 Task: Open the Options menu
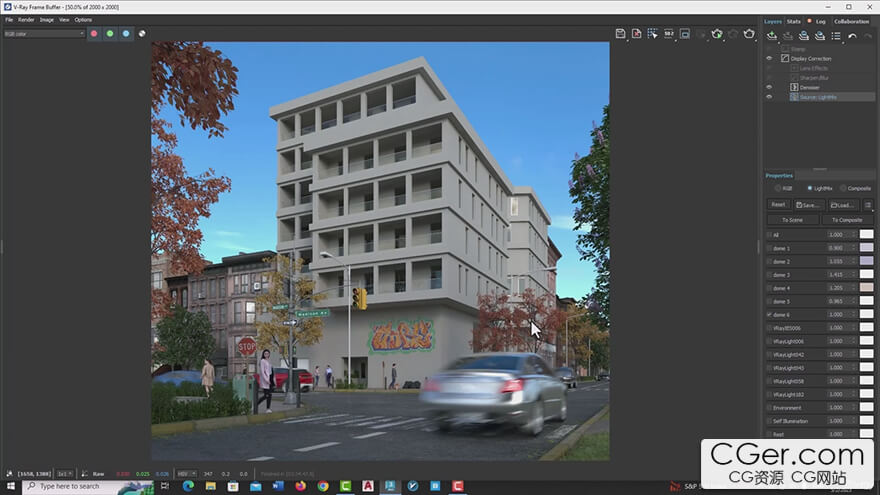click(83, 20)
